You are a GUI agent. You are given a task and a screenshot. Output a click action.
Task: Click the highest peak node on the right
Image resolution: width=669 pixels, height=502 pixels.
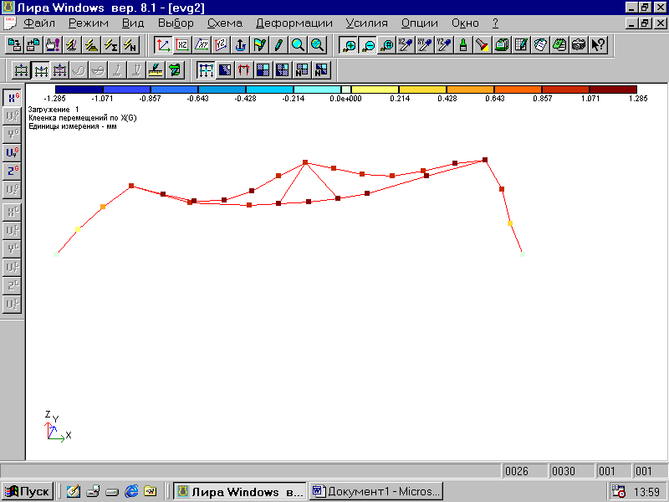[x=485, y=160]
